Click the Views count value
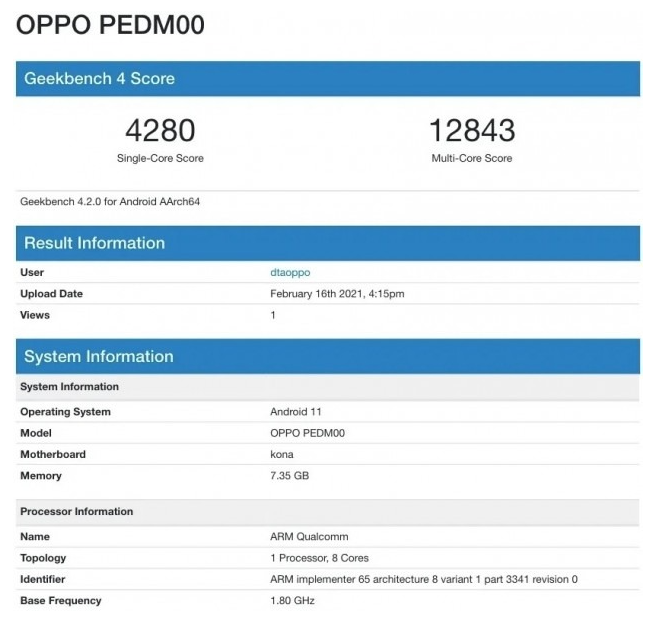 pos(273,315)
